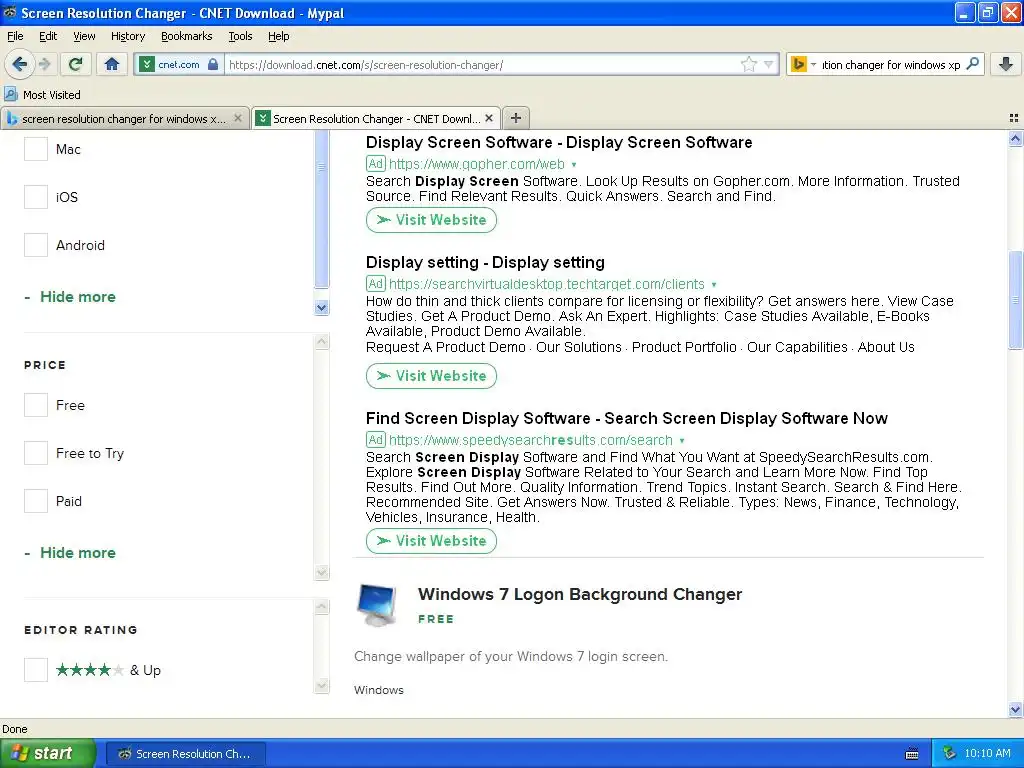
Task: Click Visit Website under Display setting ad
Action: pos(431,376)
